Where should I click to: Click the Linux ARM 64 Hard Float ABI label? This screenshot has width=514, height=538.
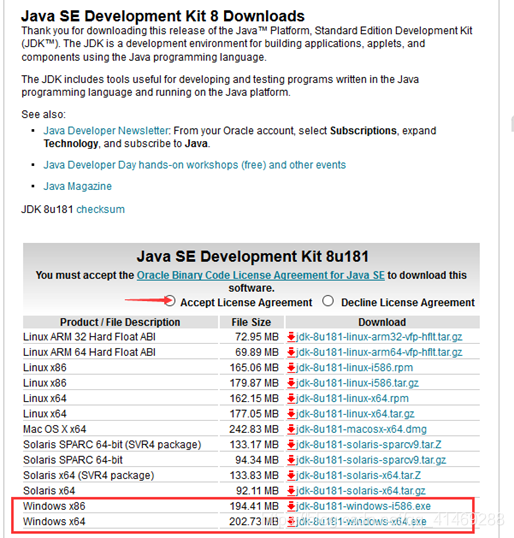89,352
